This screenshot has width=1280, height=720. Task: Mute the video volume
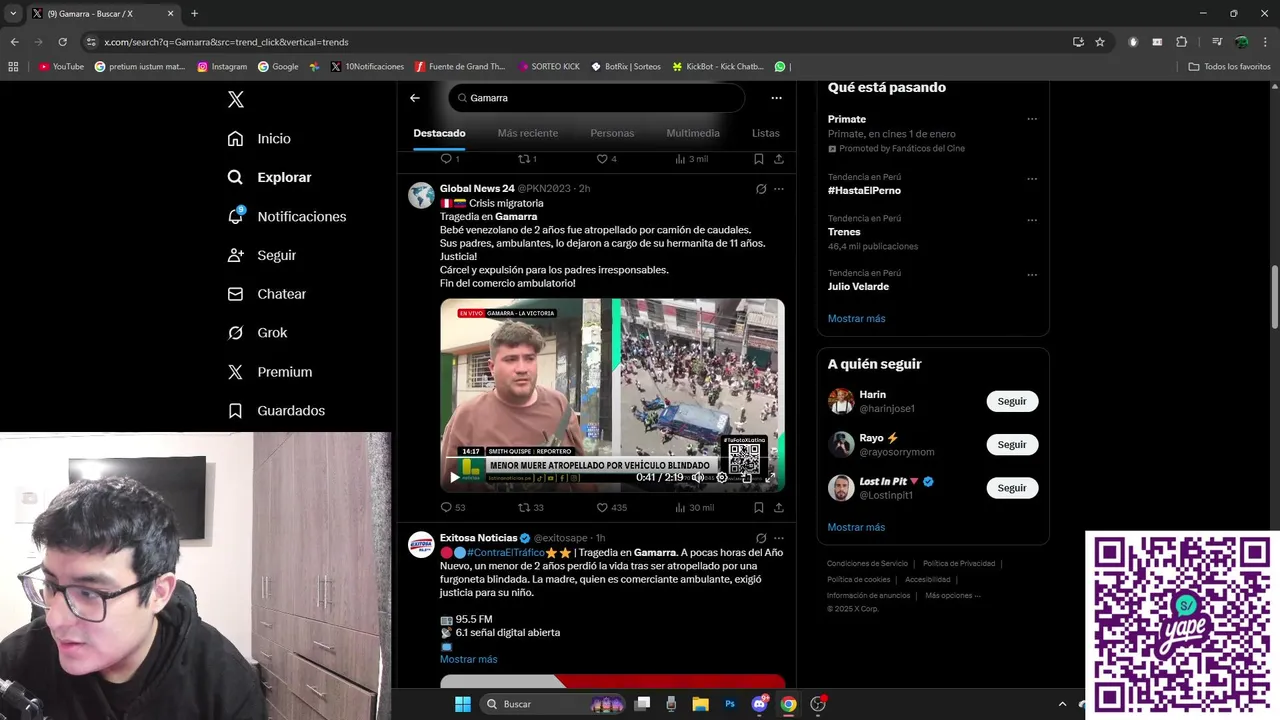[x=698, y=477]
